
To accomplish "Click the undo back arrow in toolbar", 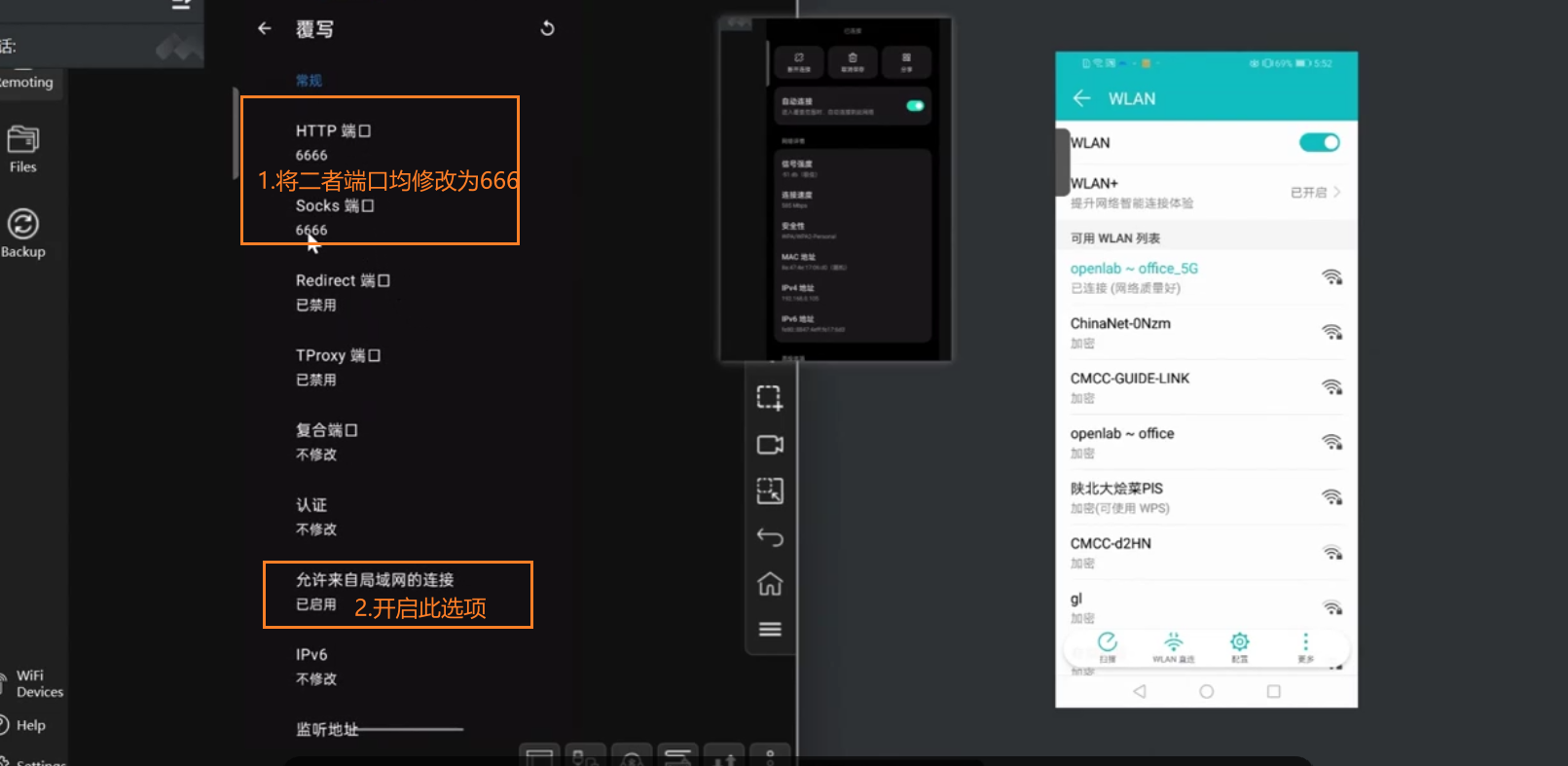I will (x=770, y=536).
